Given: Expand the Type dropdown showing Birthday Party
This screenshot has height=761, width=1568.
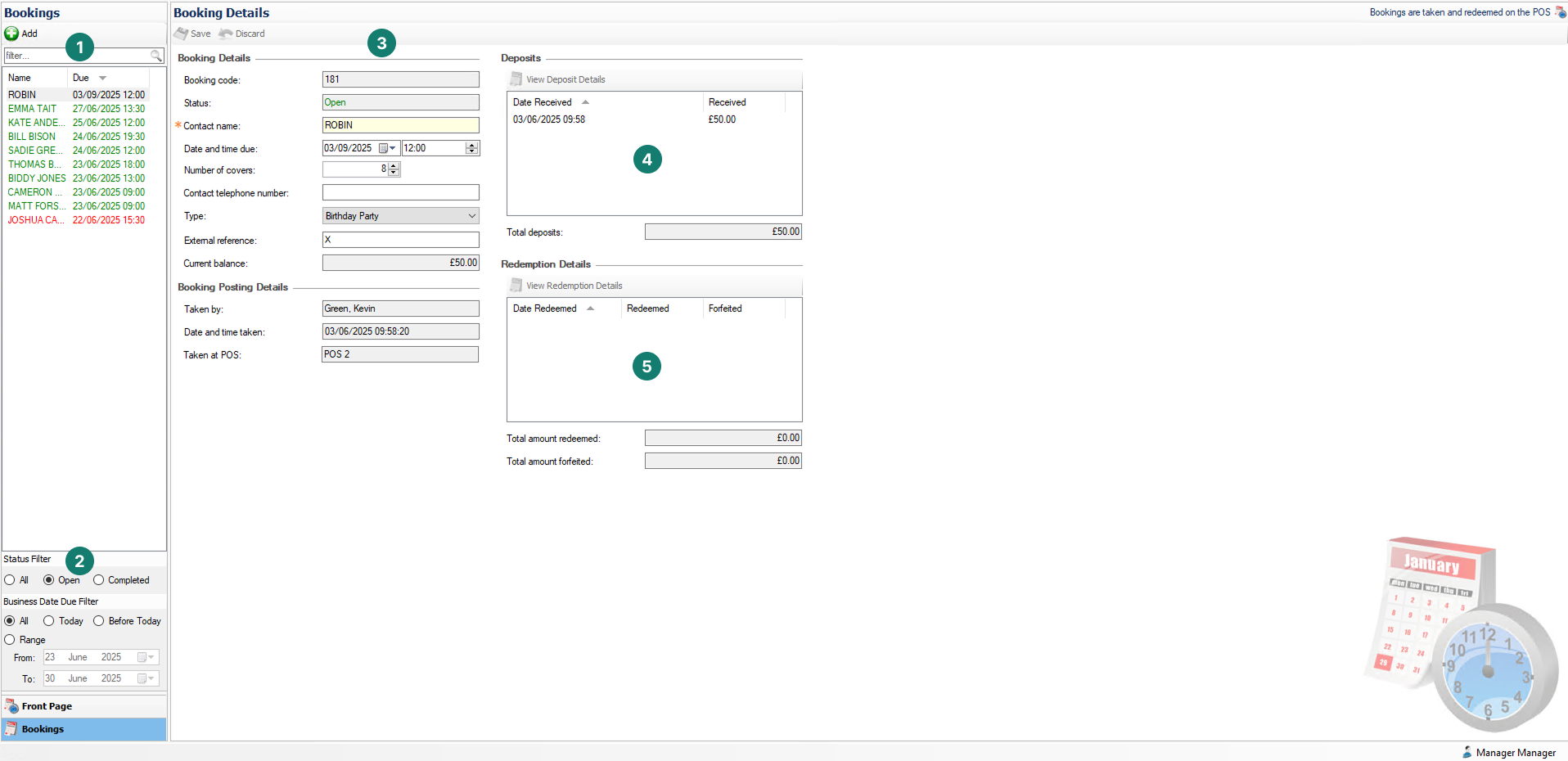Looking at the screenshot, I should [471, 216].
